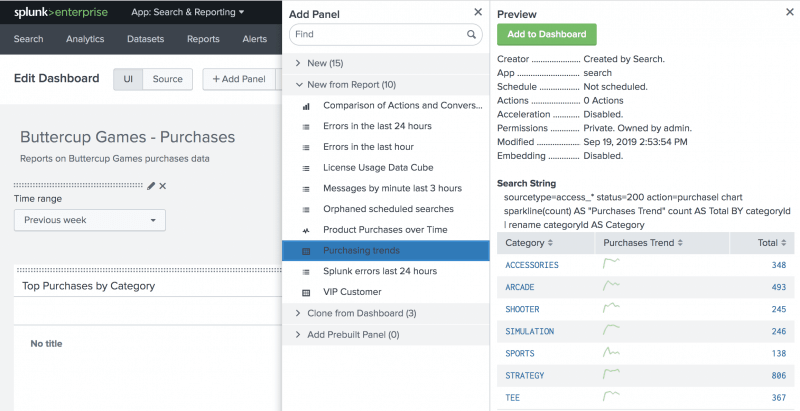Click the green Add to Dashboard button

547,34
